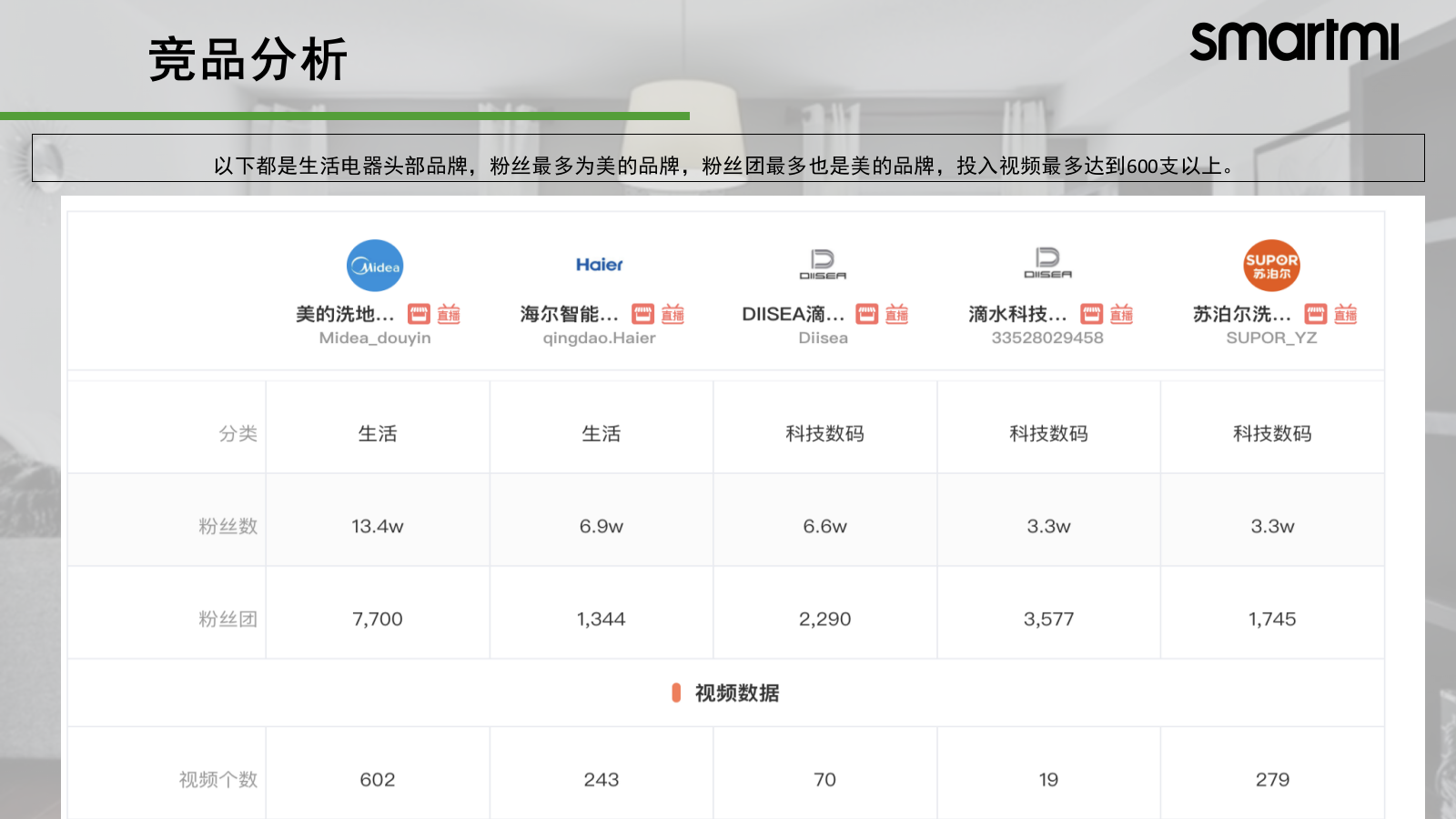Click the qingdao.Haier username

(599, 338)
